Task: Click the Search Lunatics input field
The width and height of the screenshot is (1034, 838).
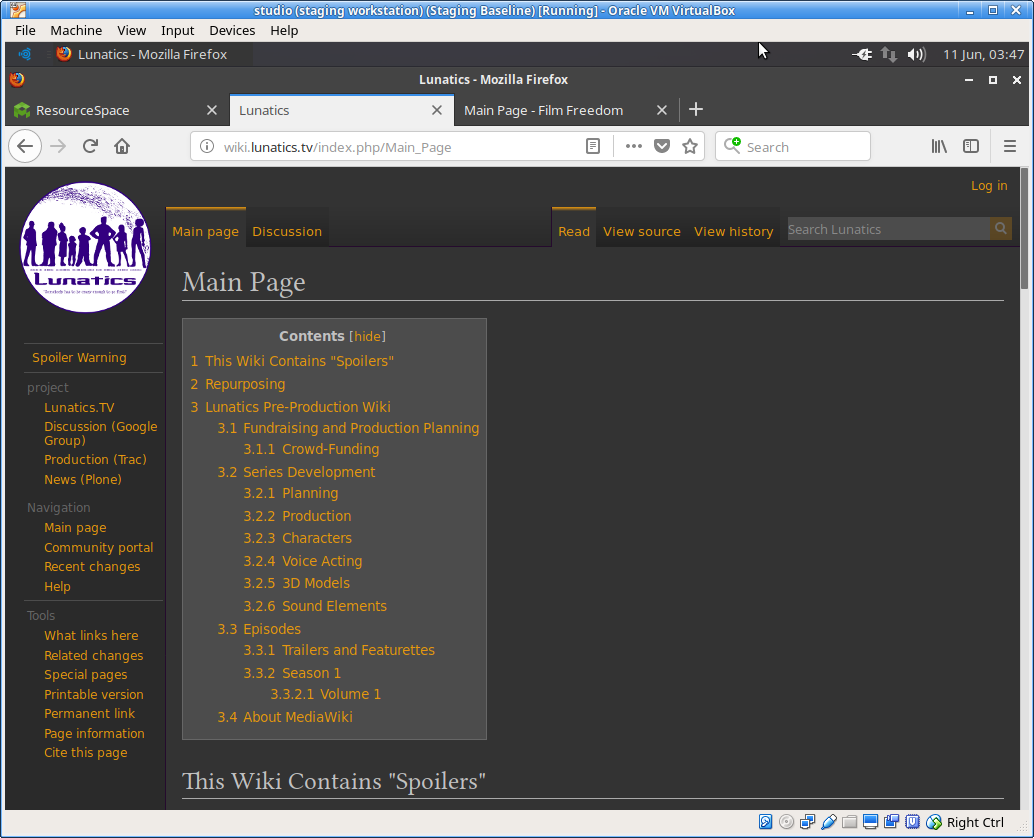Action: pyautogui.click(x=887, y=230)
